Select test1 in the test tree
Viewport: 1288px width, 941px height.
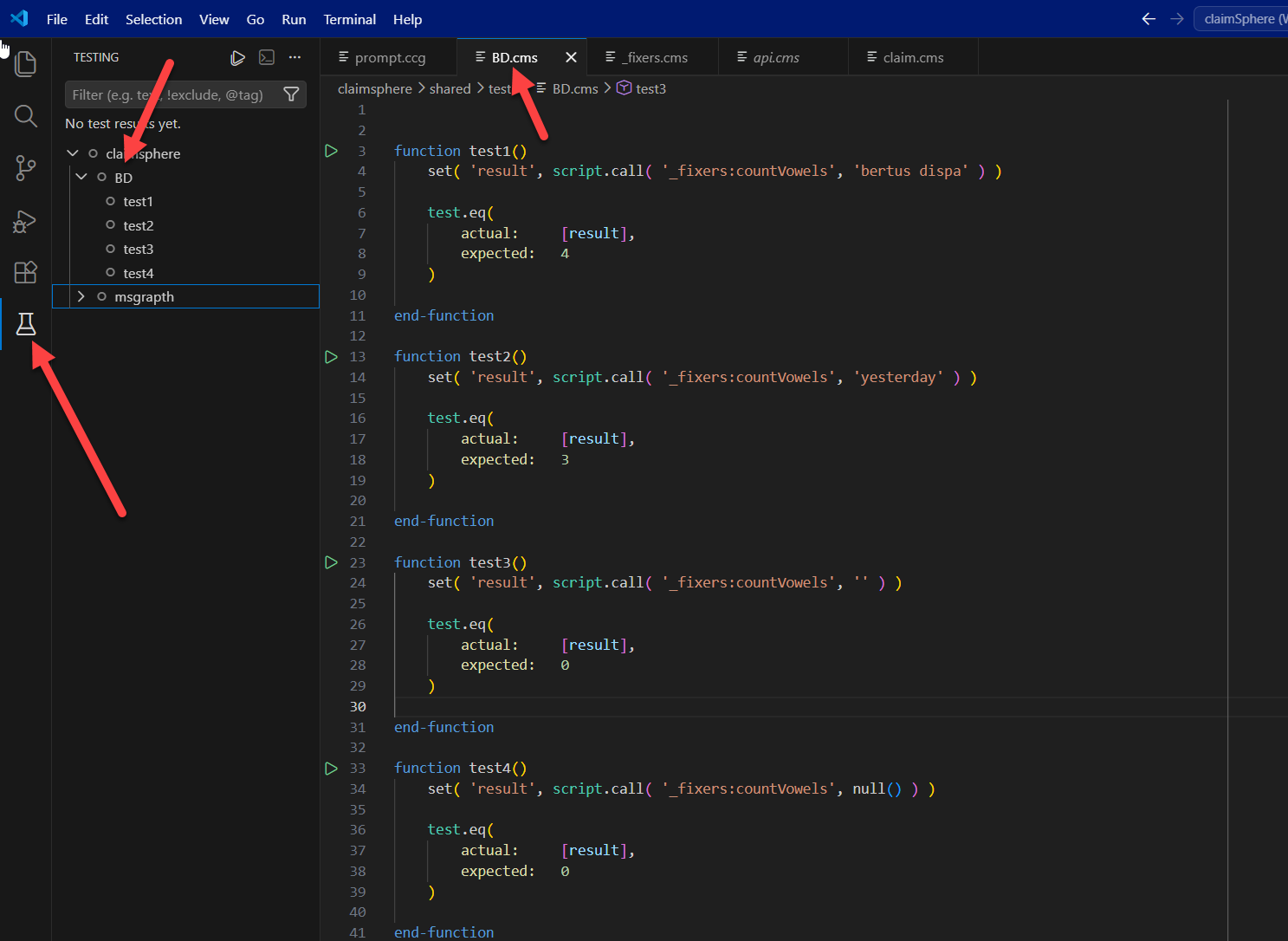pyautogui.click(x=138, y=201)
